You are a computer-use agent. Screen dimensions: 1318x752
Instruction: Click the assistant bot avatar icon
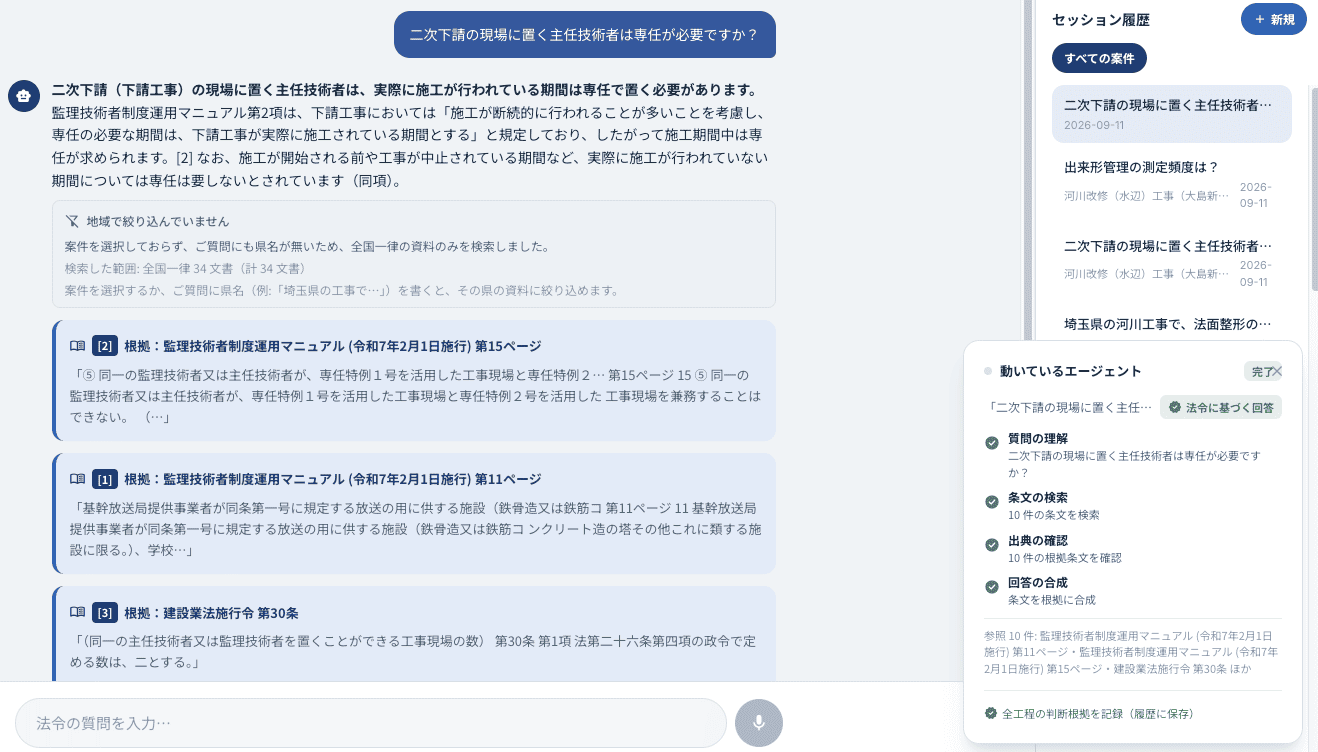(x=24, y=95)
